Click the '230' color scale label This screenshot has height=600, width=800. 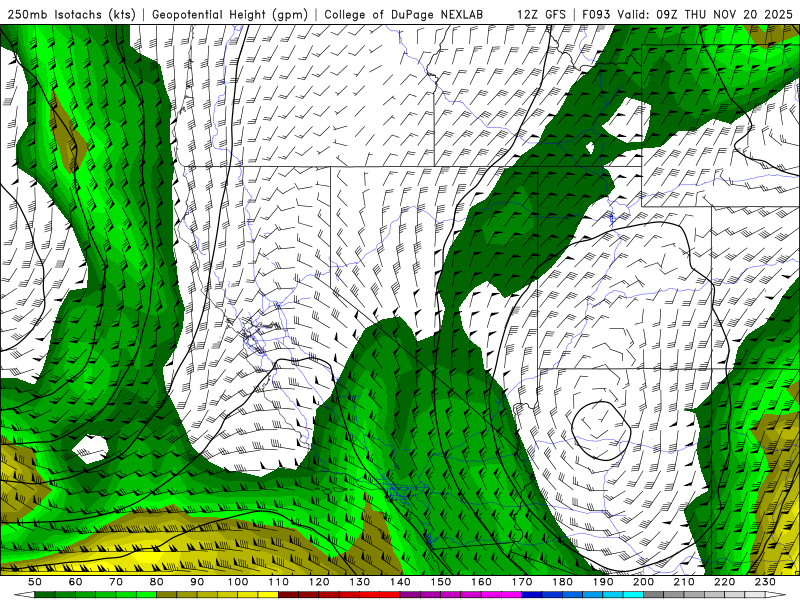point(765,582)
